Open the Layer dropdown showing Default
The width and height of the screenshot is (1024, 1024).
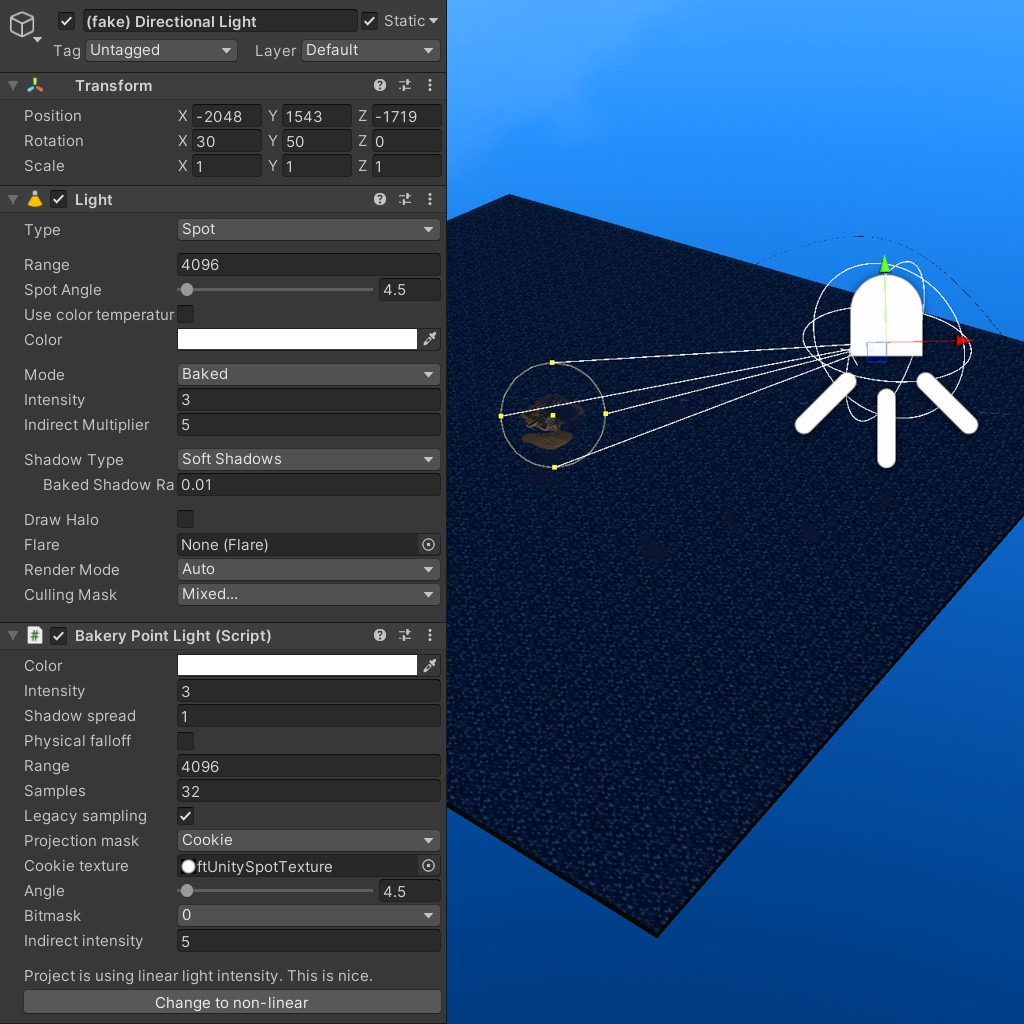pyautogui.click(x=370, y=50)
